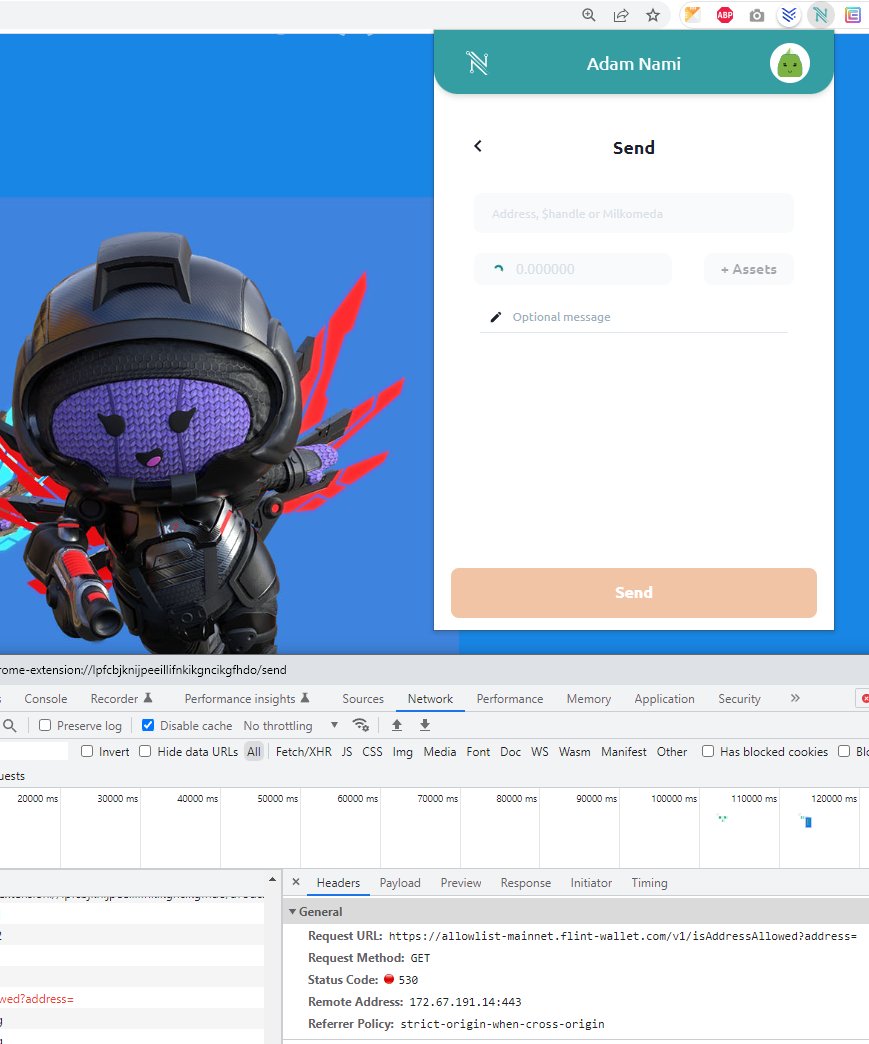Toggle the Preserve log checkbox

point(45,725)
